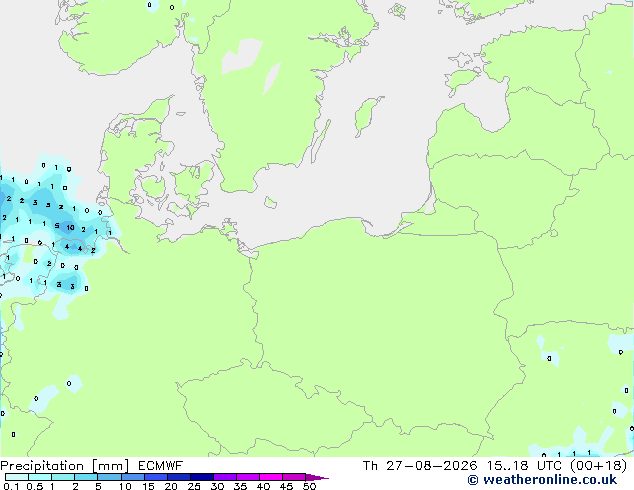Viewport: 634px width, 490px height.
Task: Pick the 15–20 mm legend swatch
Action: pos(155,477)
